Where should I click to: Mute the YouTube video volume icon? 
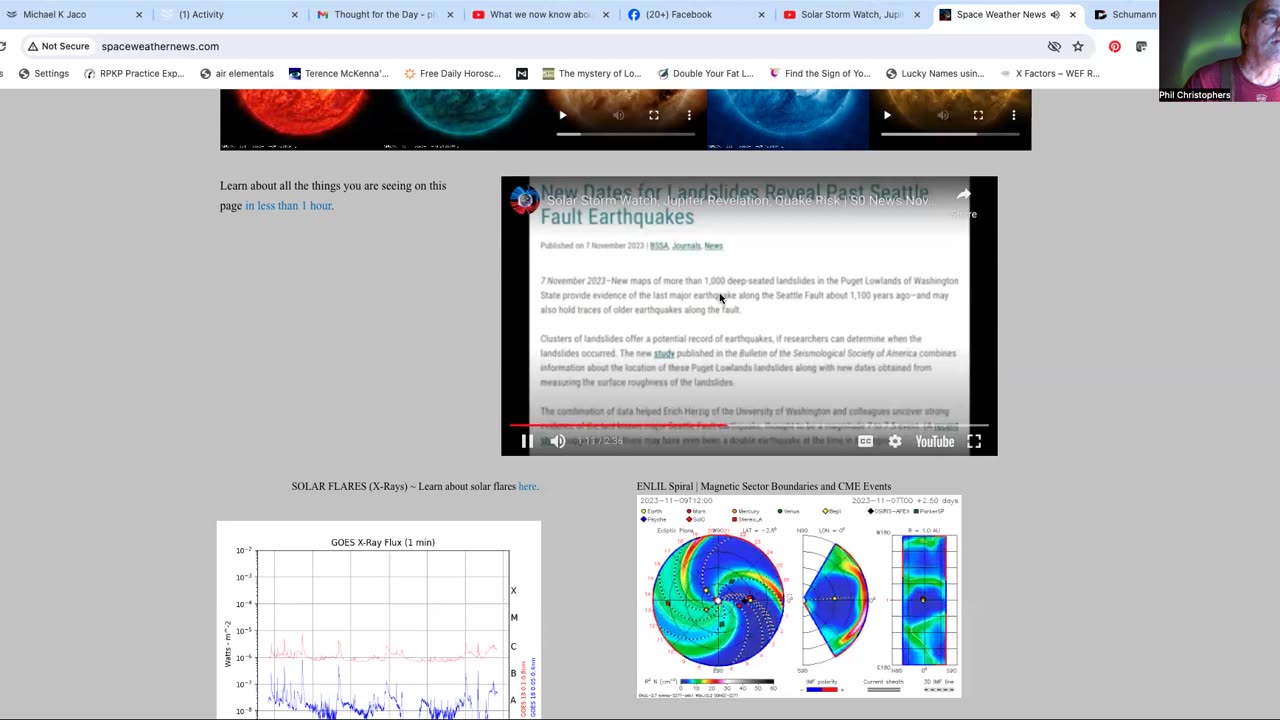558,441
